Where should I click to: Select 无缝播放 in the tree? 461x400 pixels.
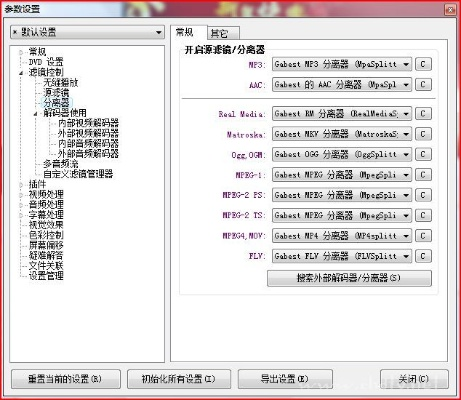(x=60, y=82)
